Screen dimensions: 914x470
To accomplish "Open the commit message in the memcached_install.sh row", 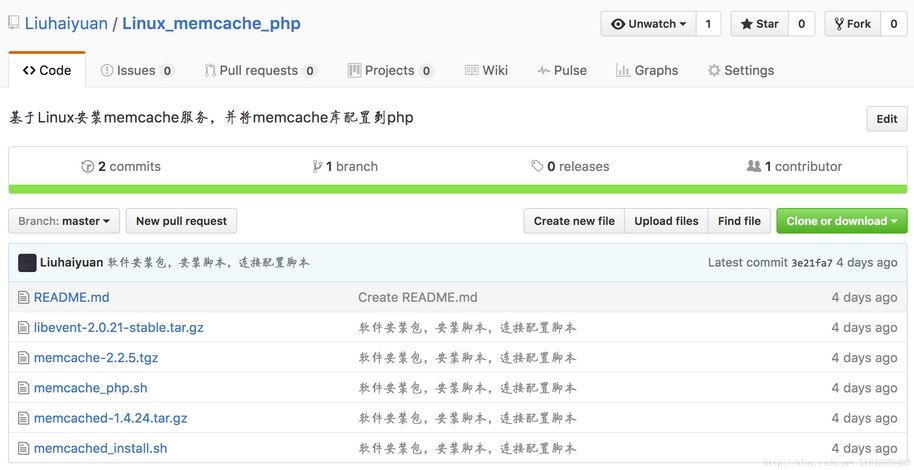I will [x=467, y=449].
